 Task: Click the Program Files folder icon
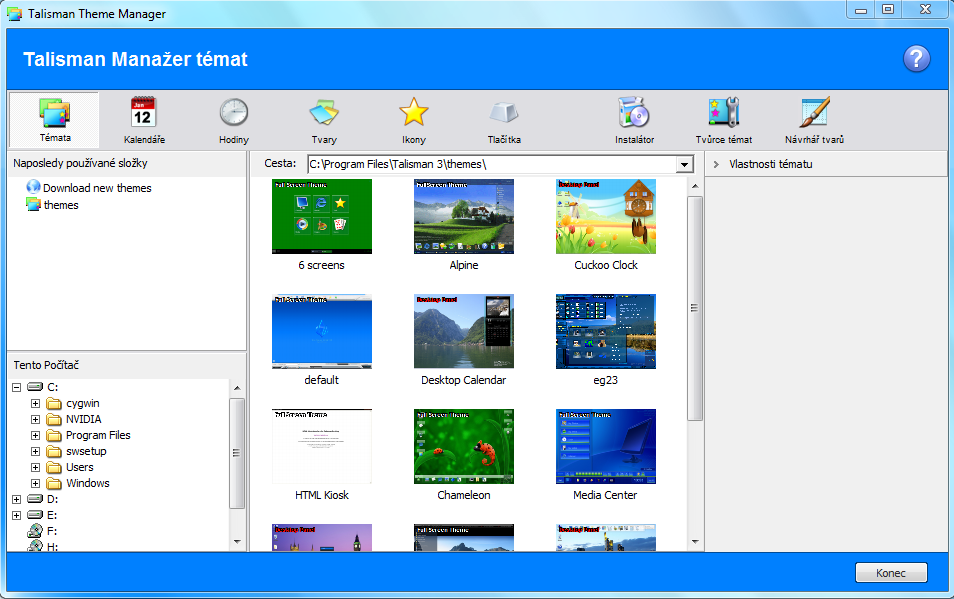(x=55, y=435)
